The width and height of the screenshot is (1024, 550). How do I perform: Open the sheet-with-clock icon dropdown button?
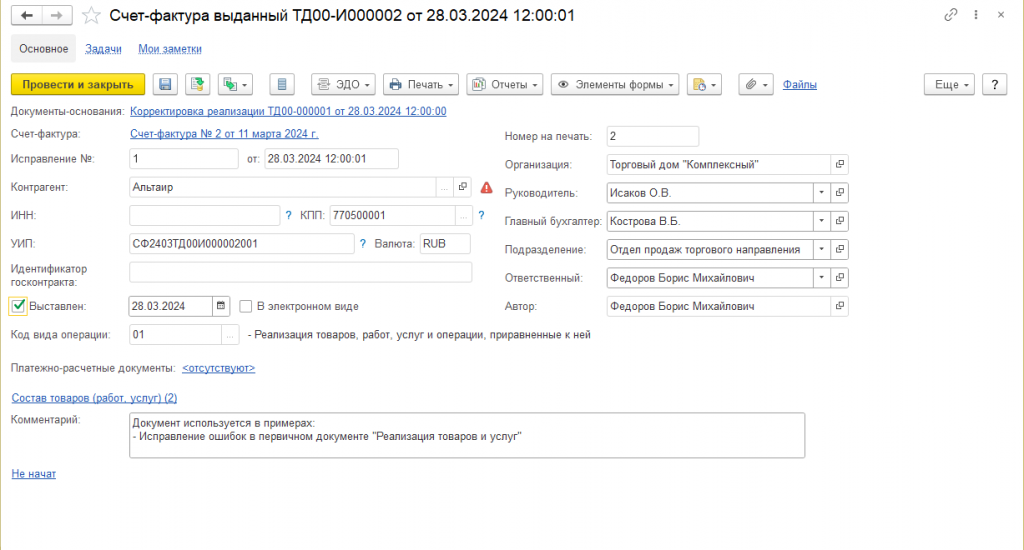tap(704, 84)
